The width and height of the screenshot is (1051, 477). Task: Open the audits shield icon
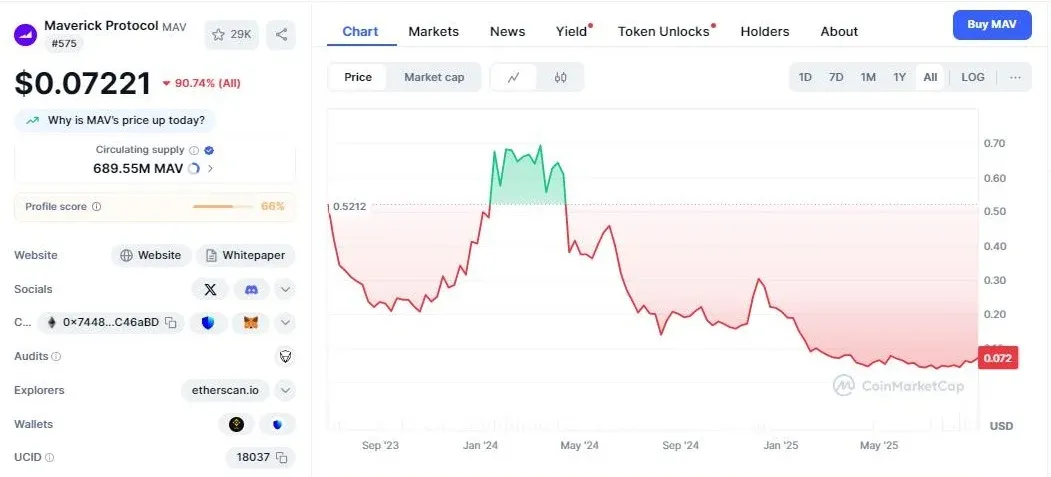point(286,356)
